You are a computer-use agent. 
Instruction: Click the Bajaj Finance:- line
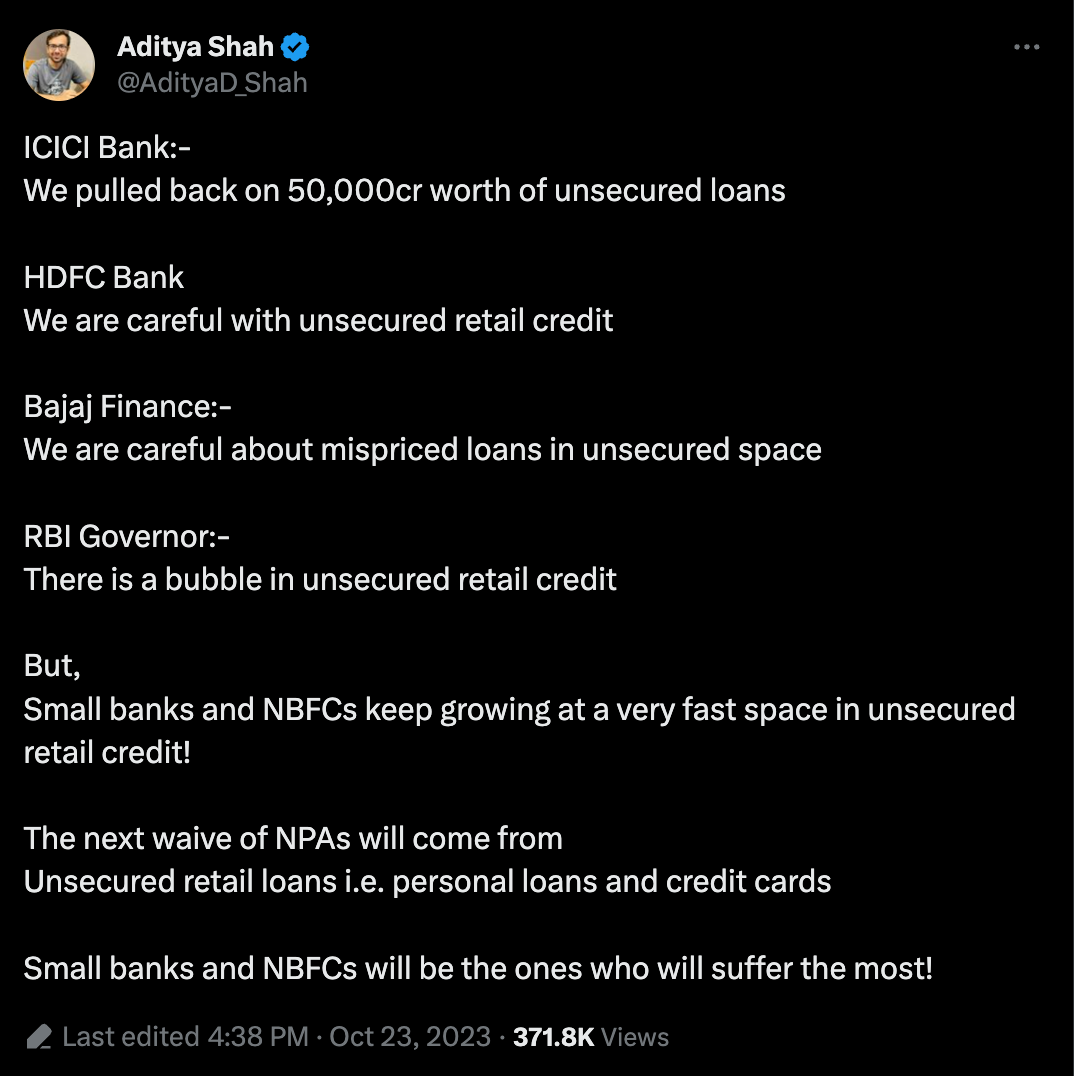coord(128,407)
